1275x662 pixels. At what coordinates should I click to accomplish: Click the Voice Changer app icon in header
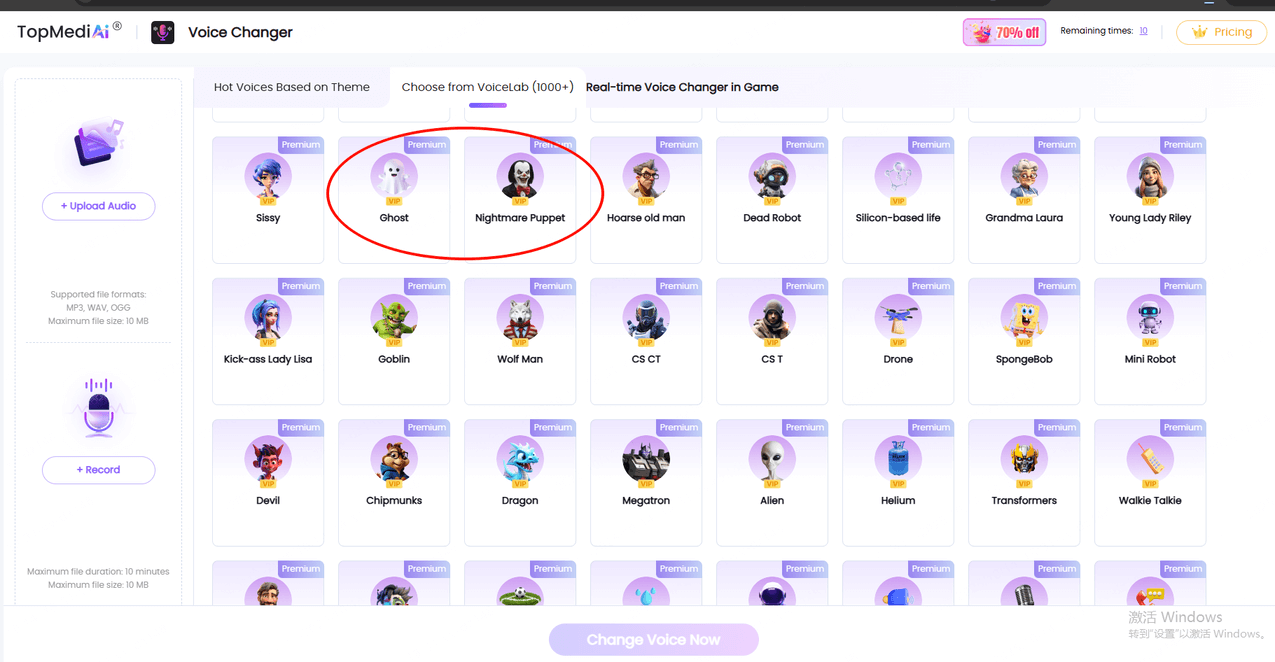pyautogui.click(x=162, y=33)
